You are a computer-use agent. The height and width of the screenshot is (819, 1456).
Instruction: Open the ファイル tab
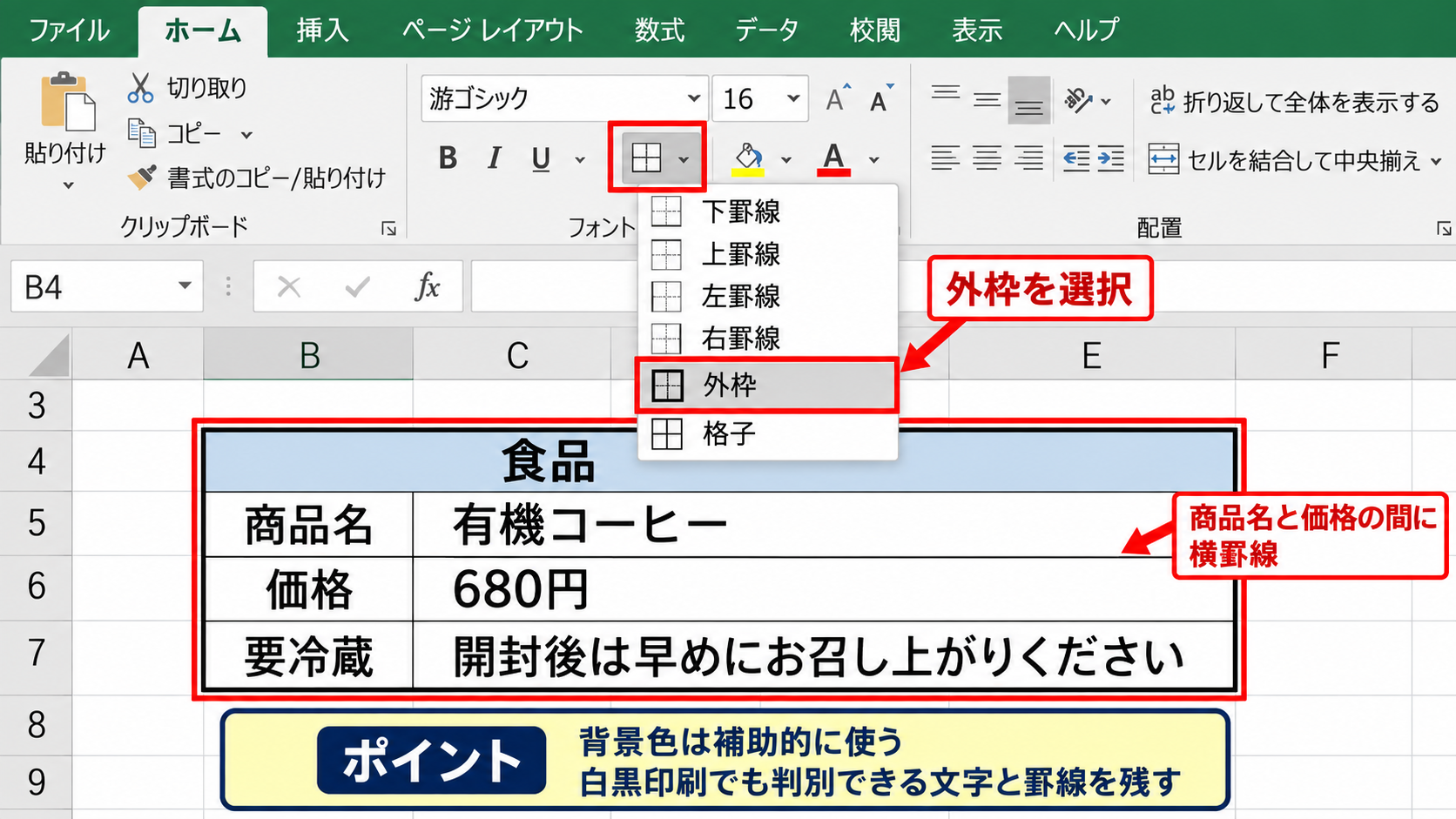[x=70, y=30]
